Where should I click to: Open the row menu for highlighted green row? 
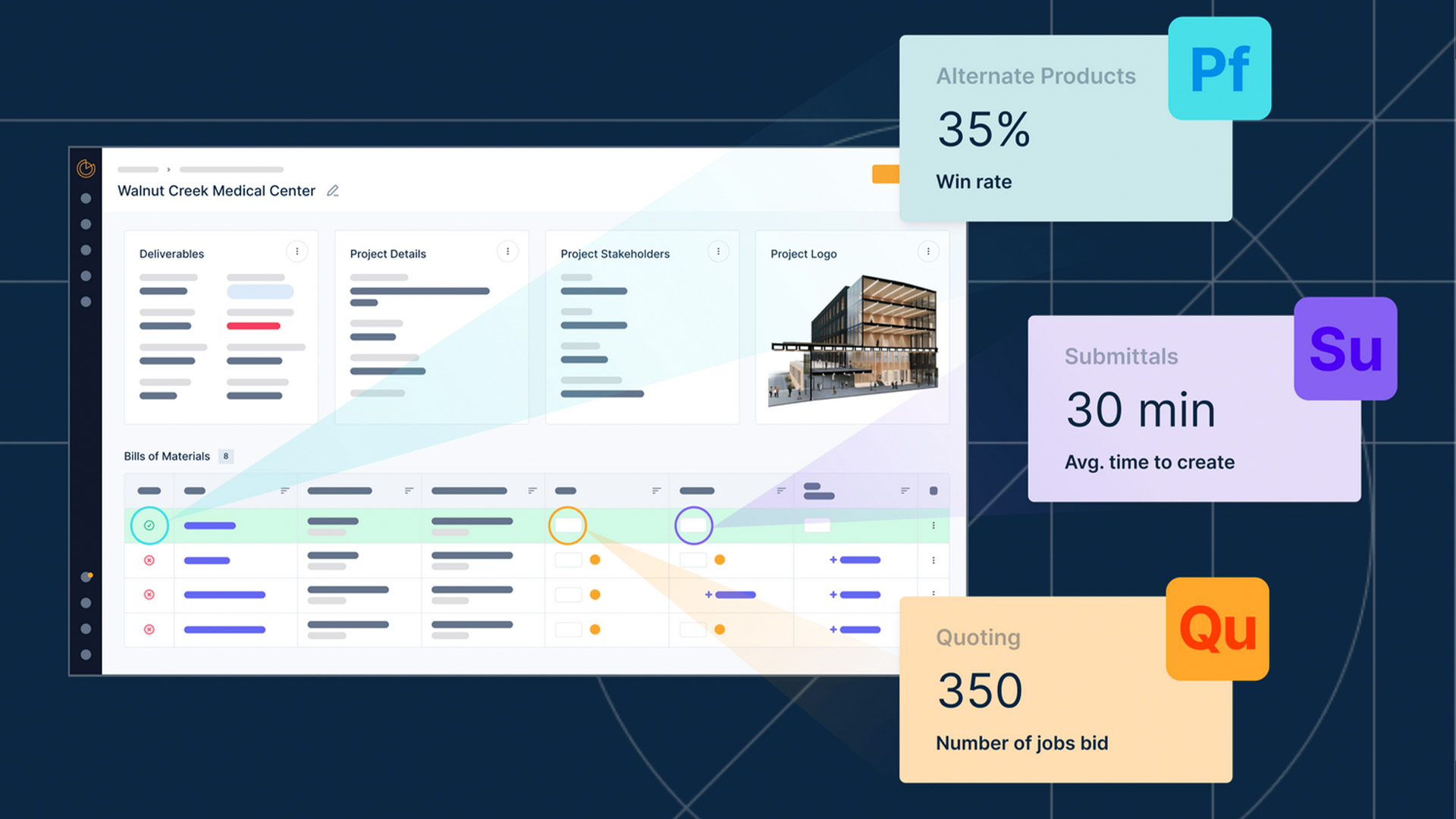[933, 526]
